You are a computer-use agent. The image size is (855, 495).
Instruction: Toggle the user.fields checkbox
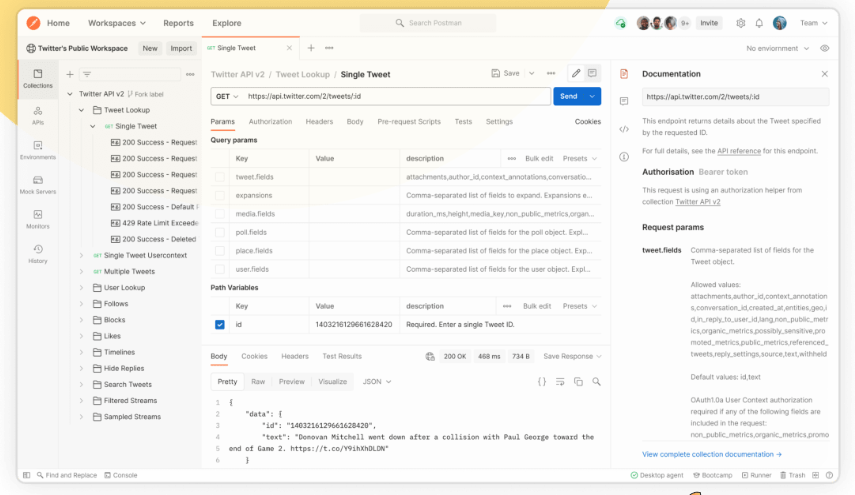(220, 269)
